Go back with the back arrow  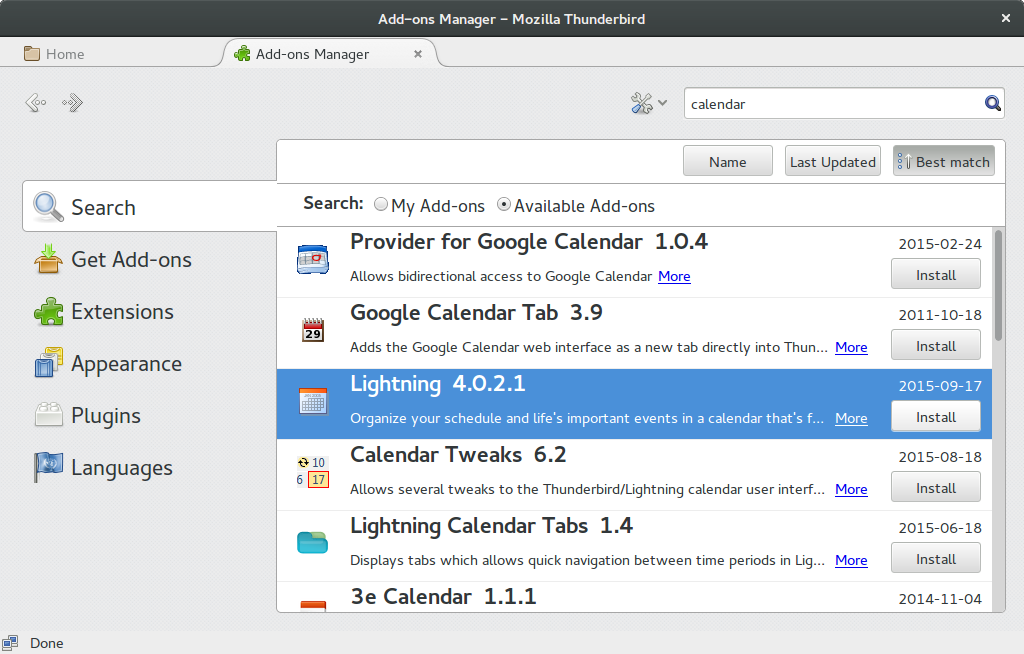pyautogui.click(x=36, y=103)
